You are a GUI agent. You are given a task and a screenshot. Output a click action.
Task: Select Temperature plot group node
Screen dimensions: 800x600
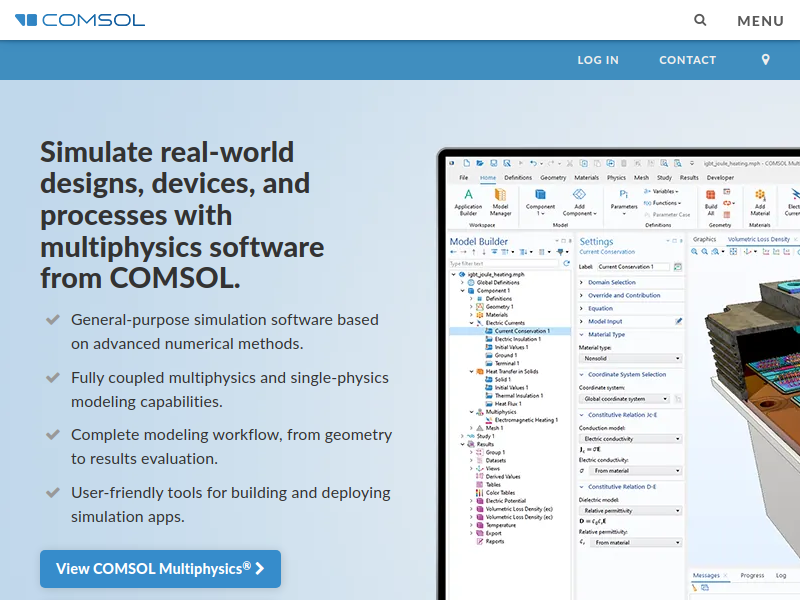coord(501,526)
